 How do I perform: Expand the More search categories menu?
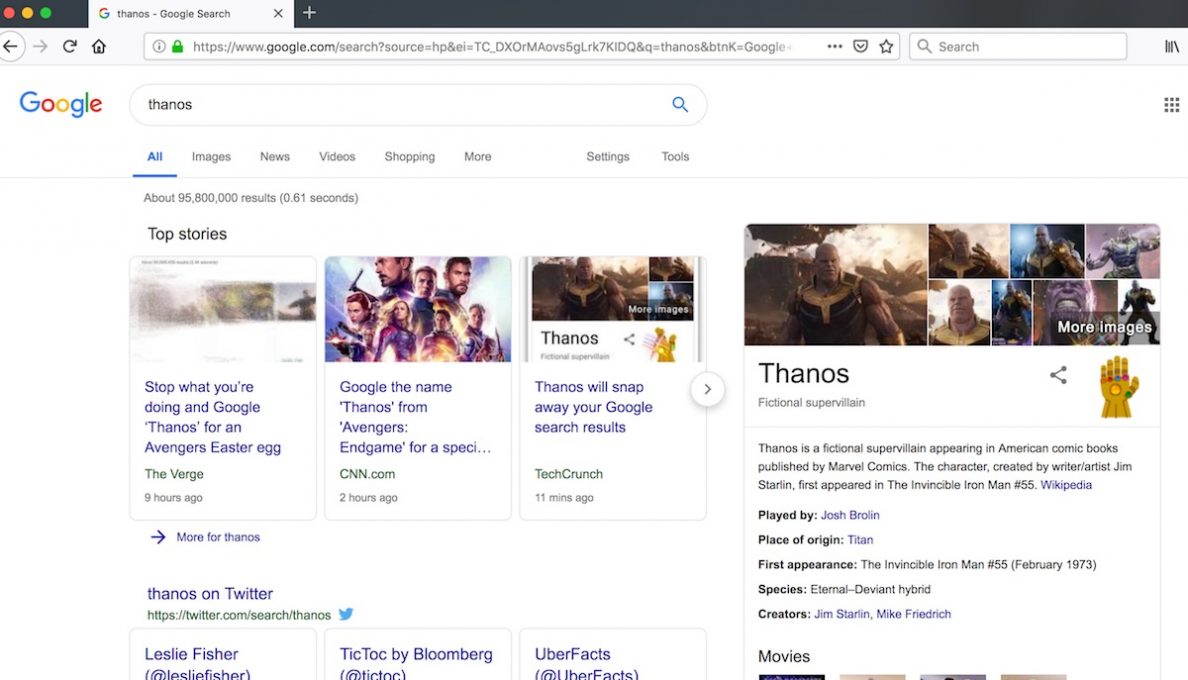(x=477, y=157)
